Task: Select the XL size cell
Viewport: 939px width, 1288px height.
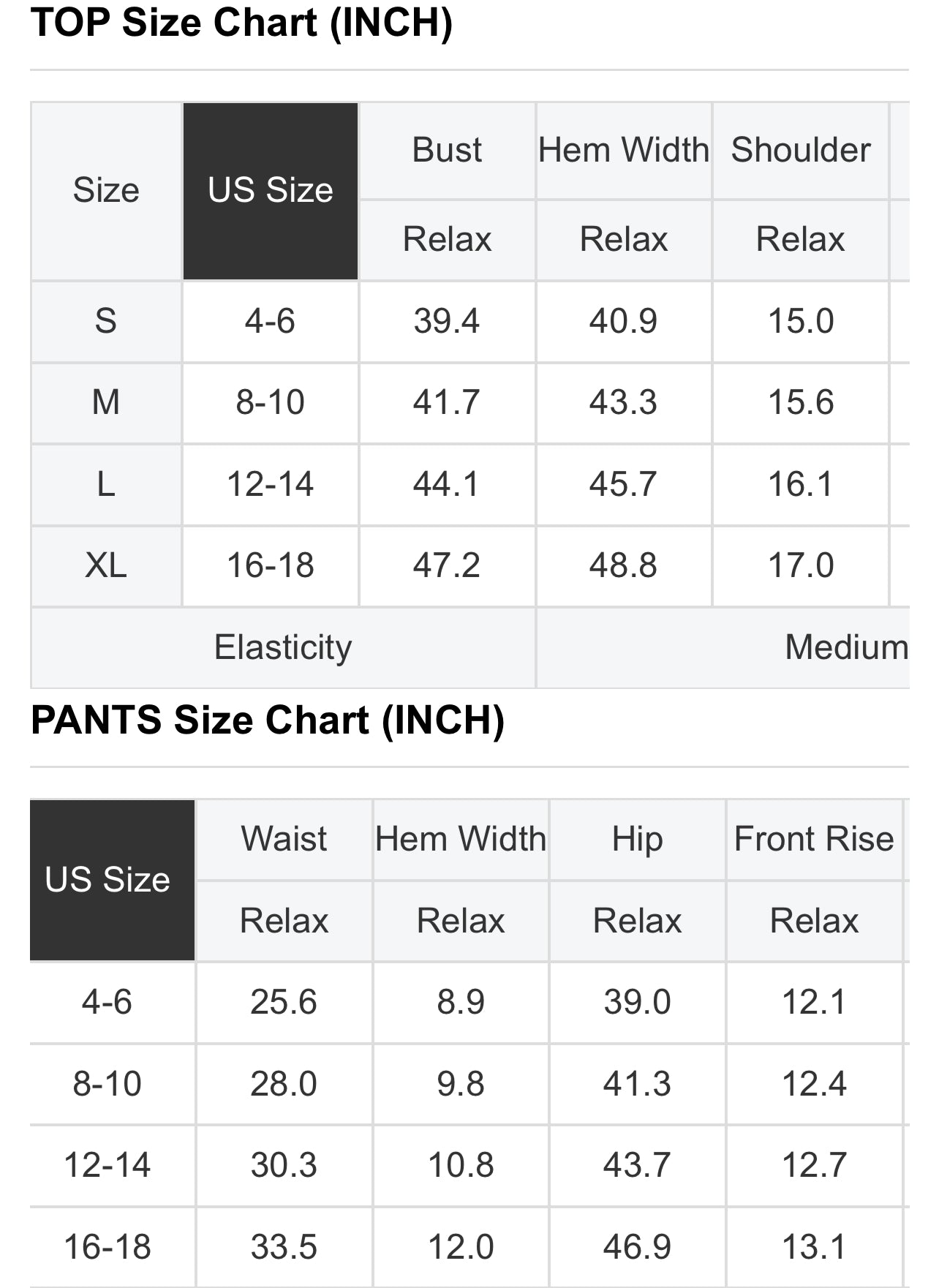Action: coord(106,565)
